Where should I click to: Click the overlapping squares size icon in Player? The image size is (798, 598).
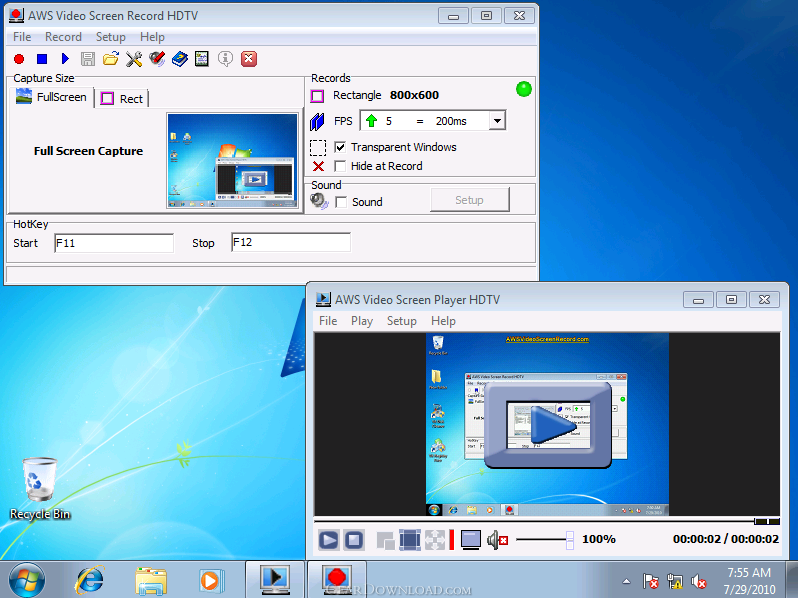click(x=385, y=540)
